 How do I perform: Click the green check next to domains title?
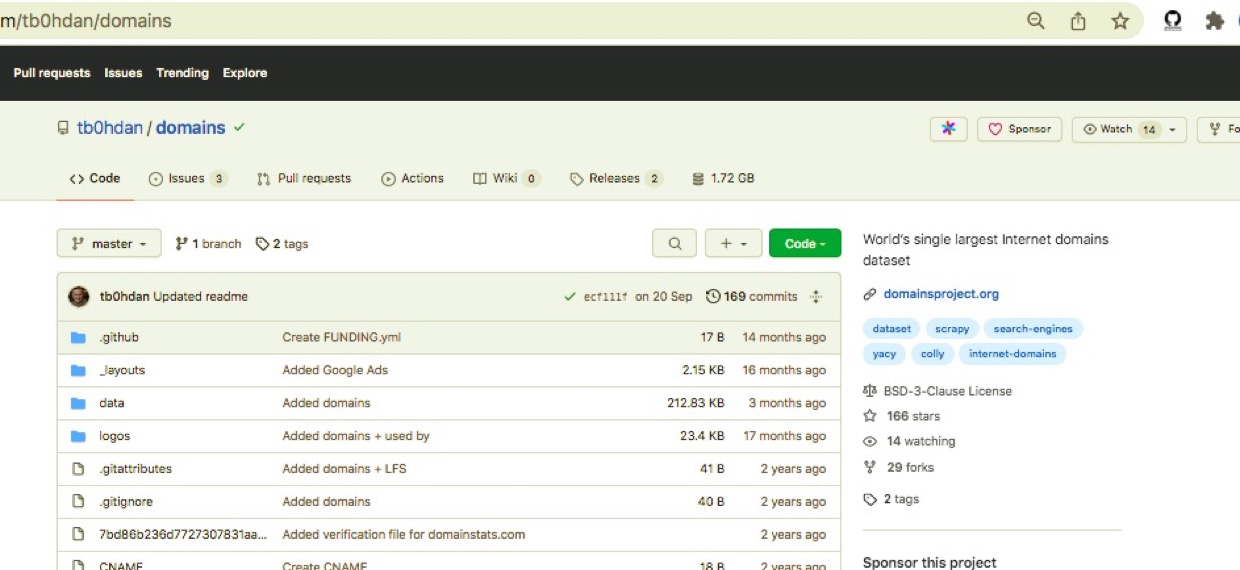[x=239, y=128]
